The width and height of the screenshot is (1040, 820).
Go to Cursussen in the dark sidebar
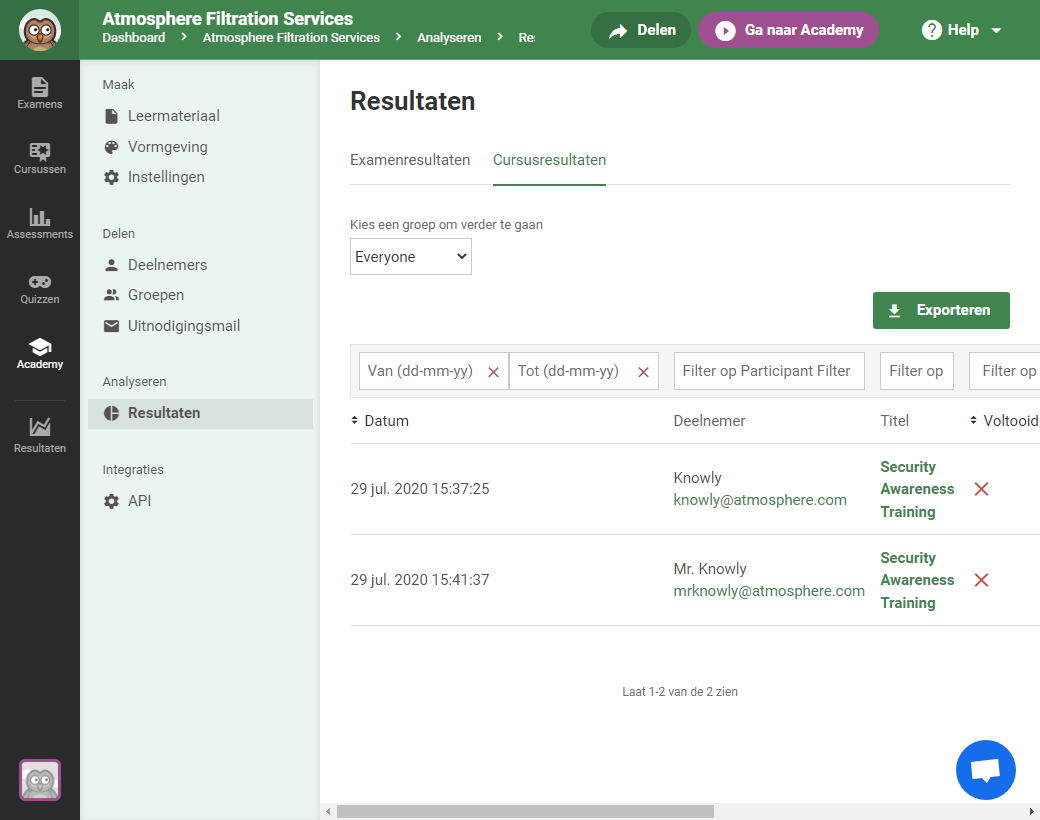[x=40, y=158]
